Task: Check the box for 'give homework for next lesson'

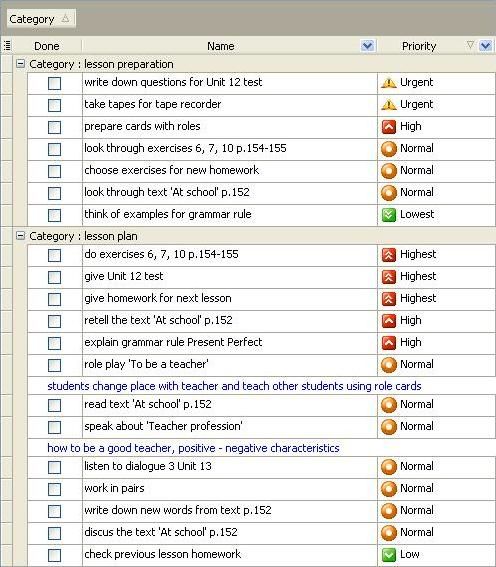Action: [x=55, y=299]
